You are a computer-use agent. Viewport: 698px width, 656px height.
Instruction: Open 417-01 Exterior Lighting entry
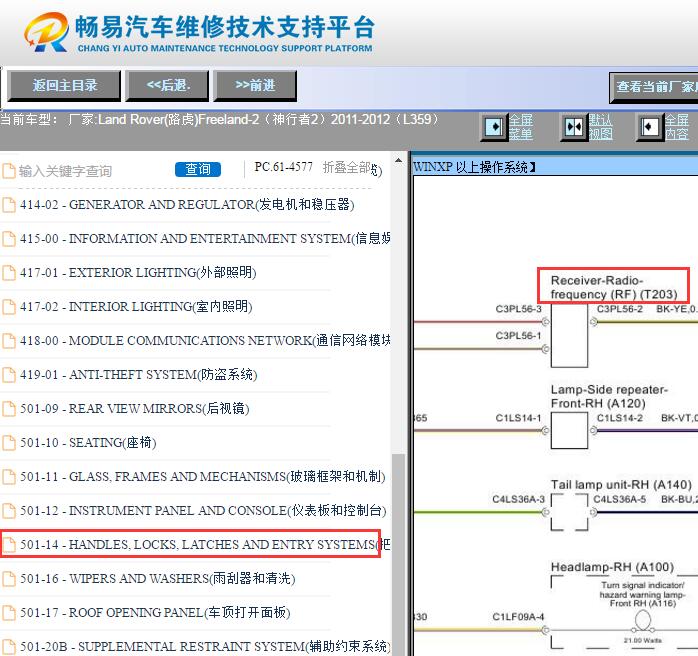138,272
